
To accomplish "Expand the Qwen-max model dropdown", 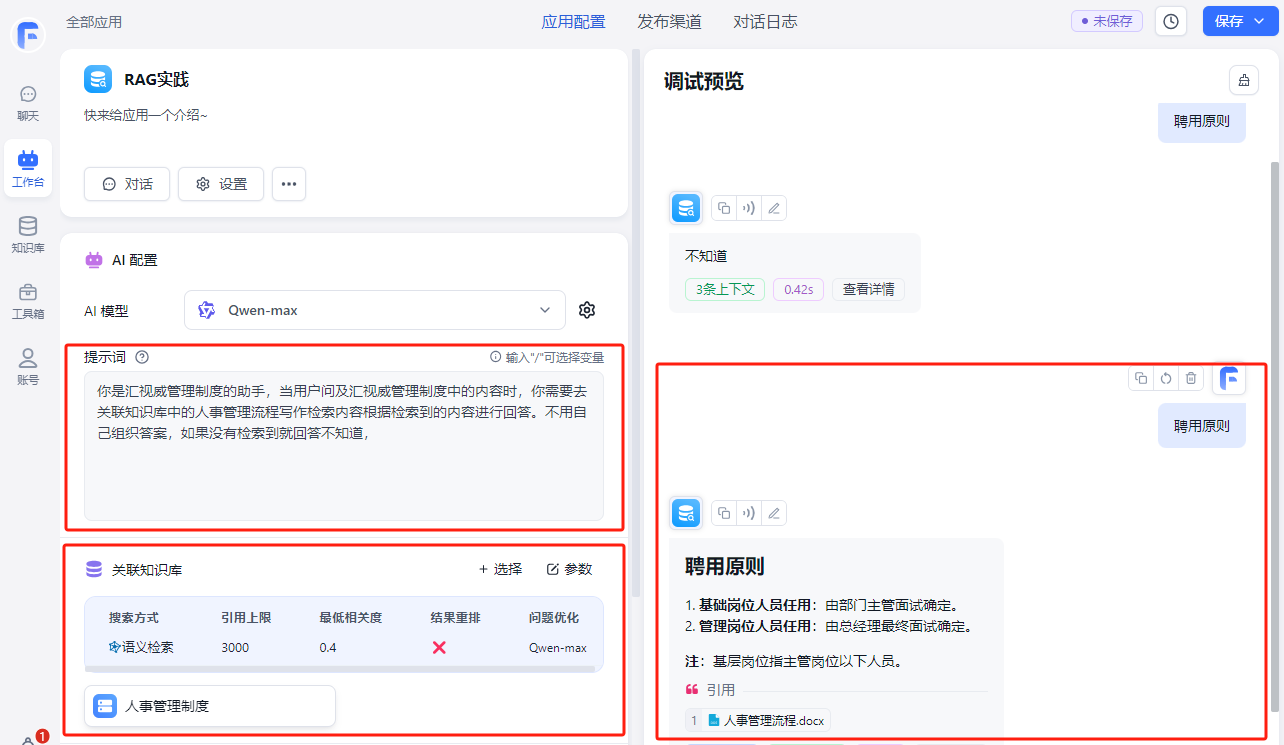I will click(375, 310).
